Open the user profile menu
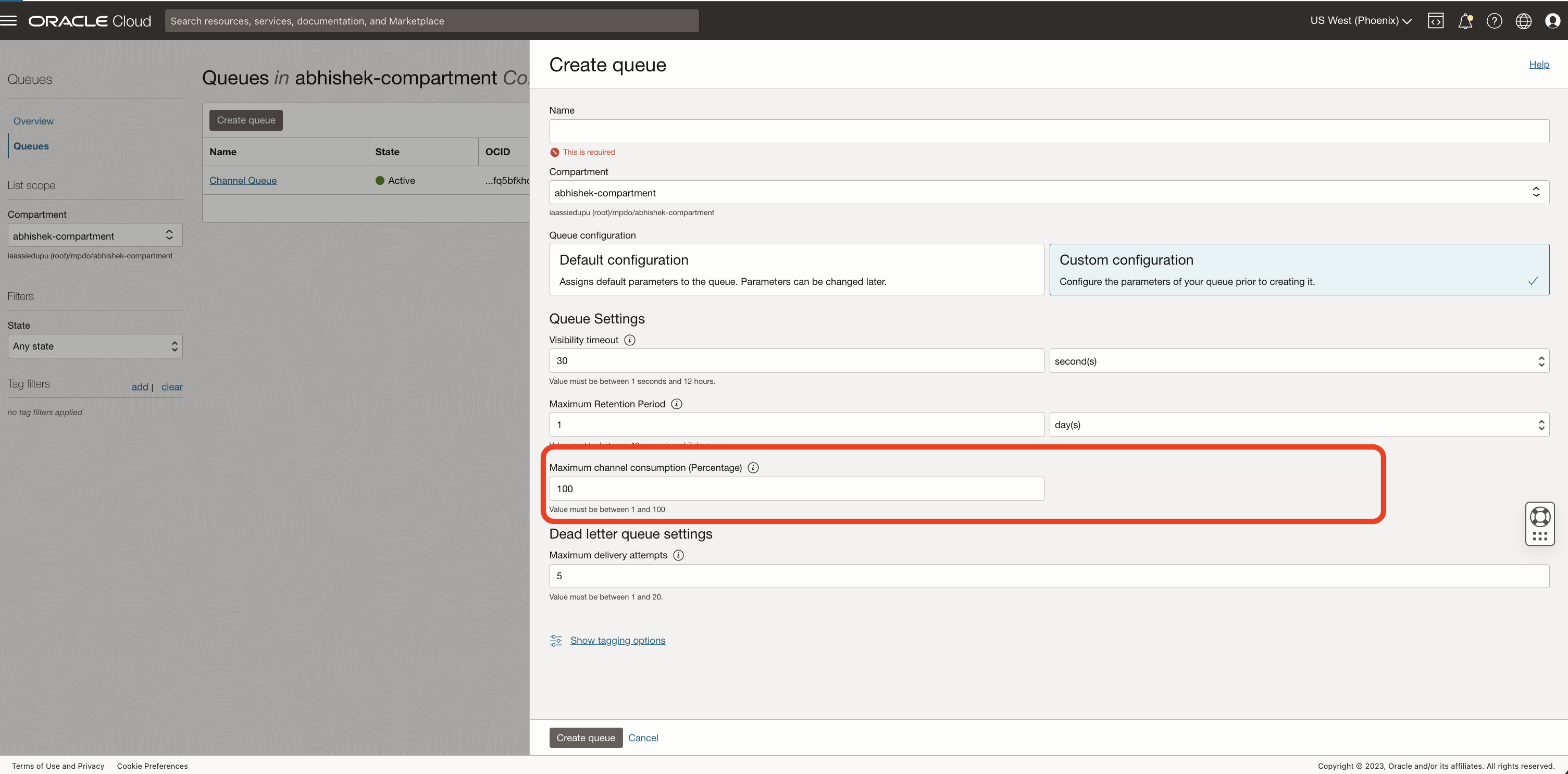1568x774 pixels. [x=1553, y=20]
